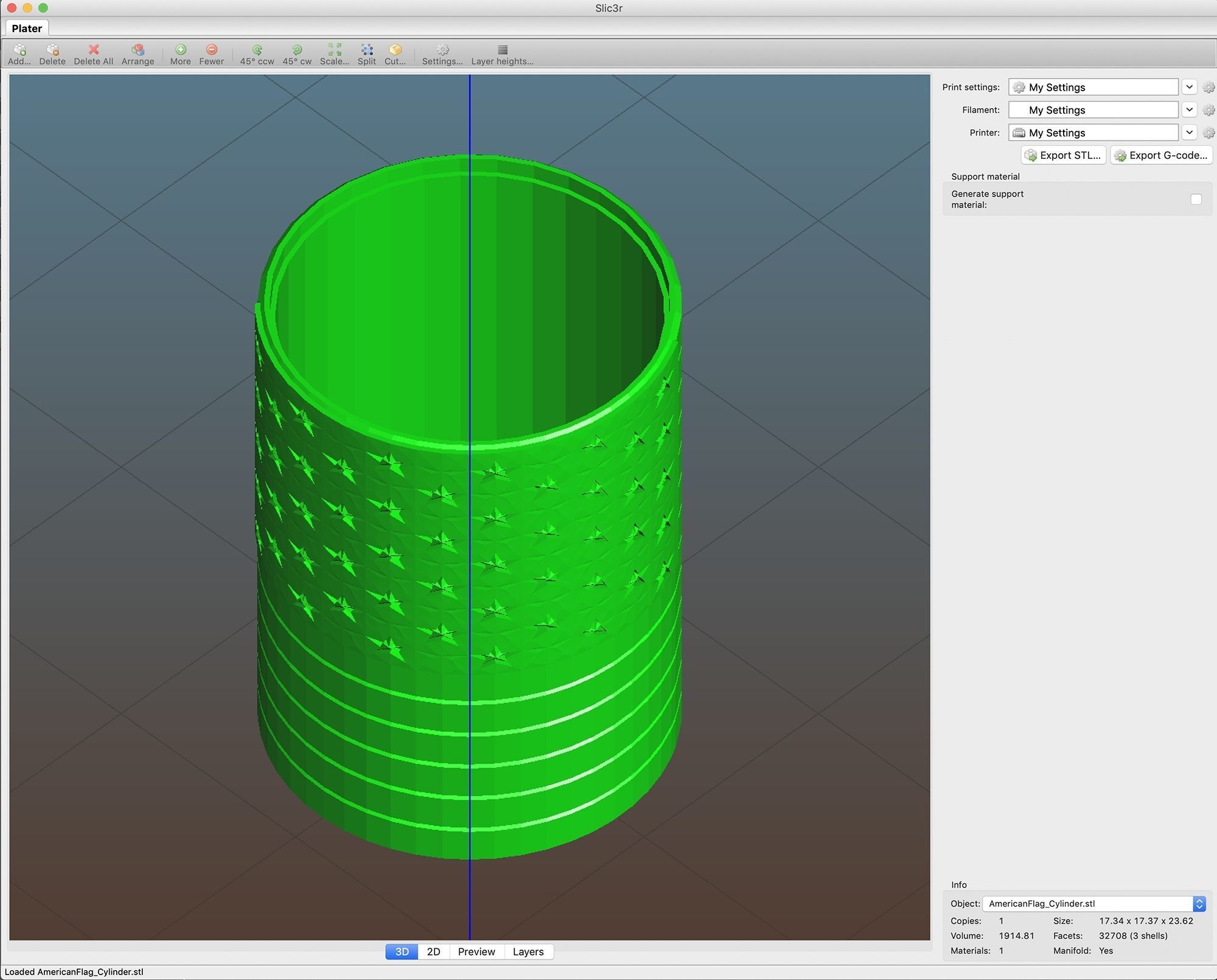Click the Export G-code button
The height and width of the screenshot is (980, 1217).
pos(1161,155)
